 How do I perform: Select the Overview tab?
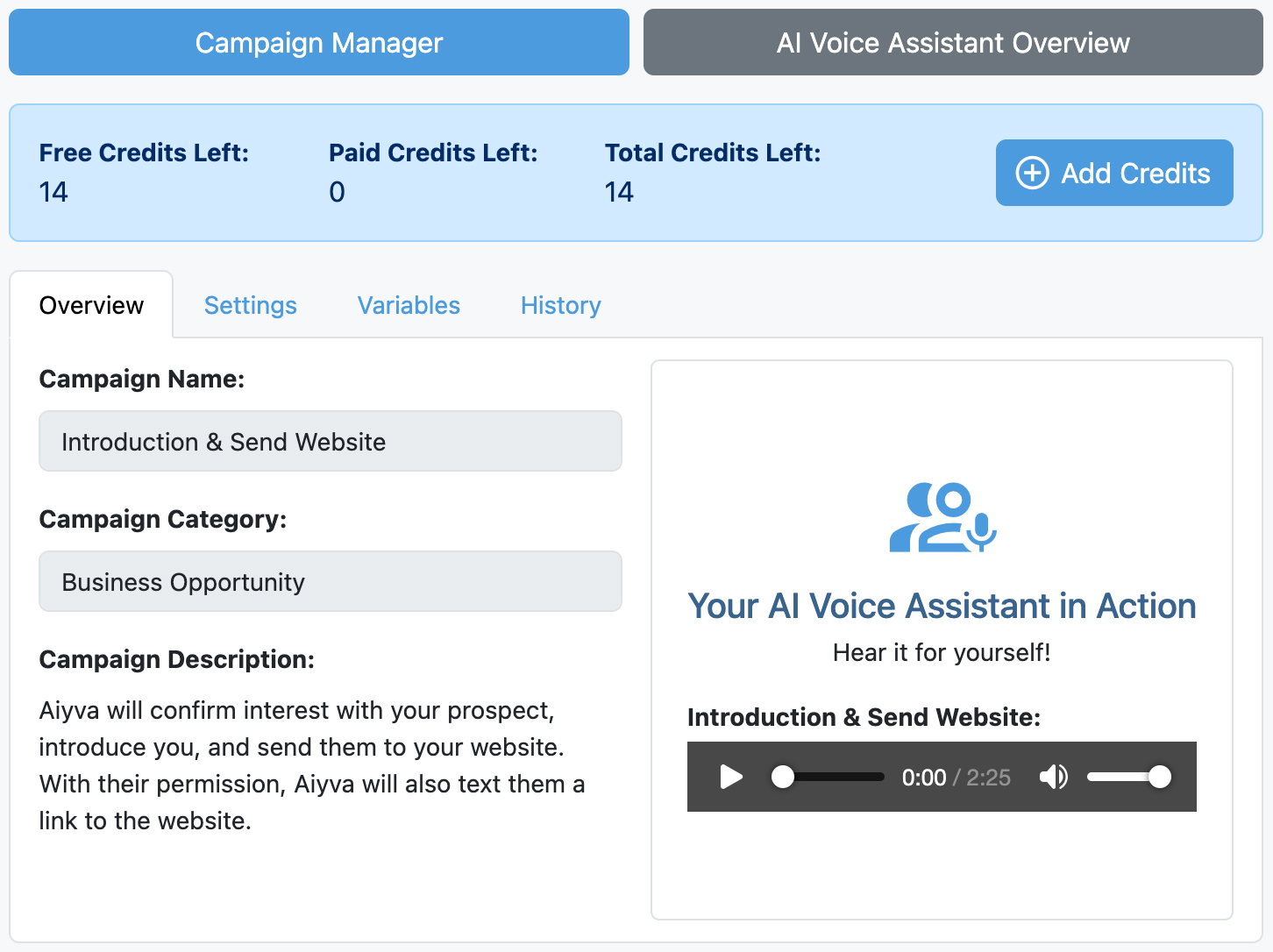pos(91,305)
